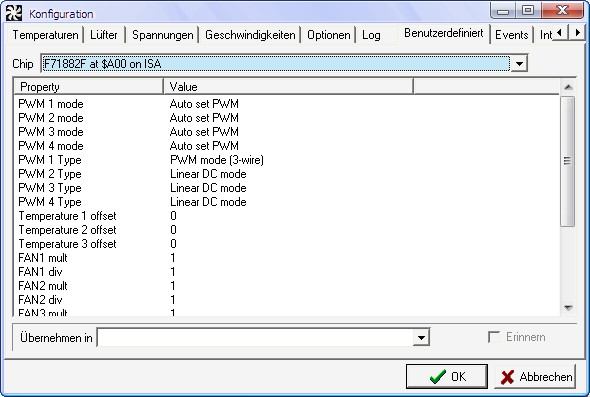Switch to the Lüfter tab
The height and width of the screenshot is (397, 590).
pos(103,35)
